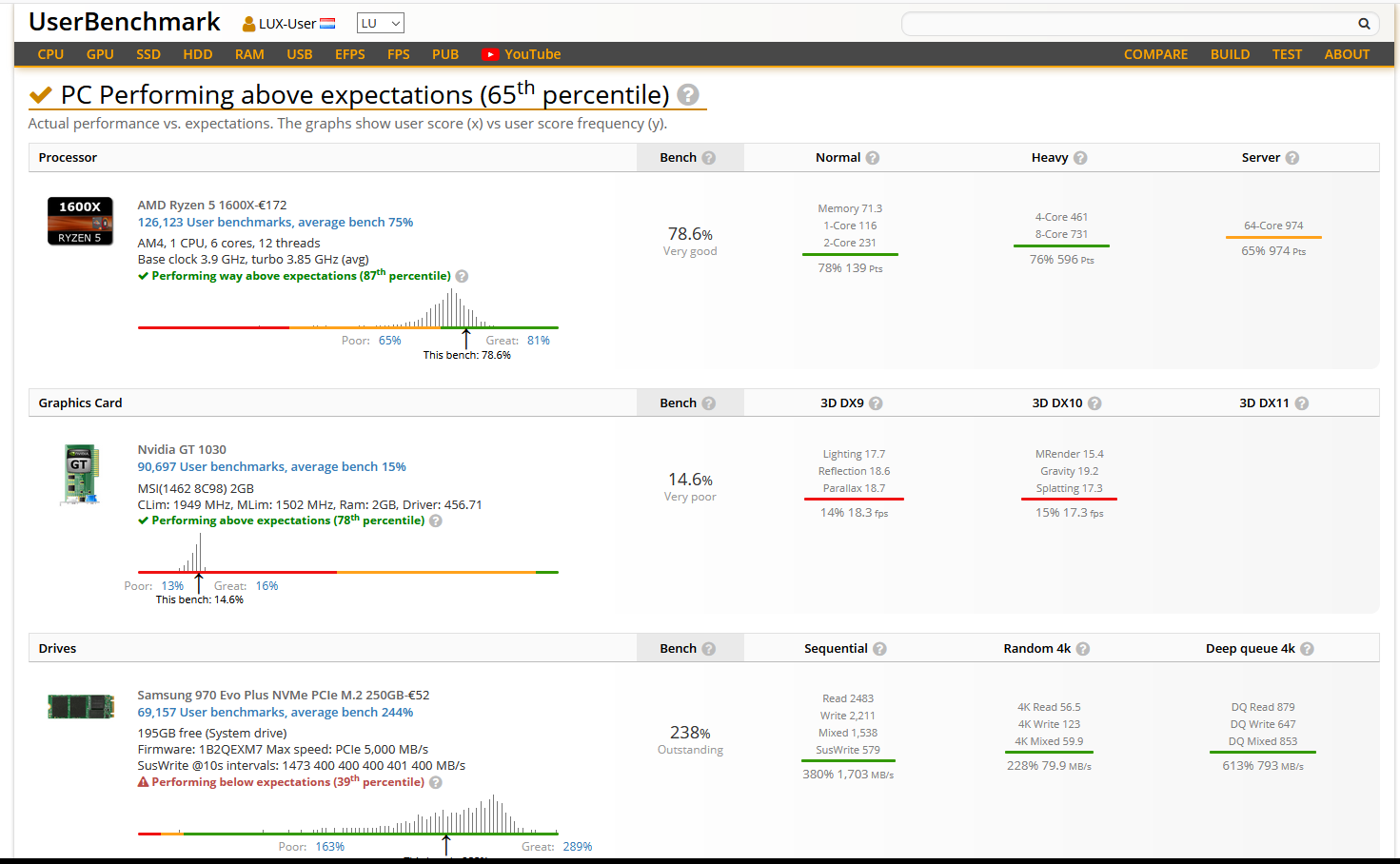The height and width of the screenshot is (864, 1400).
Task: Click help icon next to 3D DX11
Action: tap(1302, 403)
